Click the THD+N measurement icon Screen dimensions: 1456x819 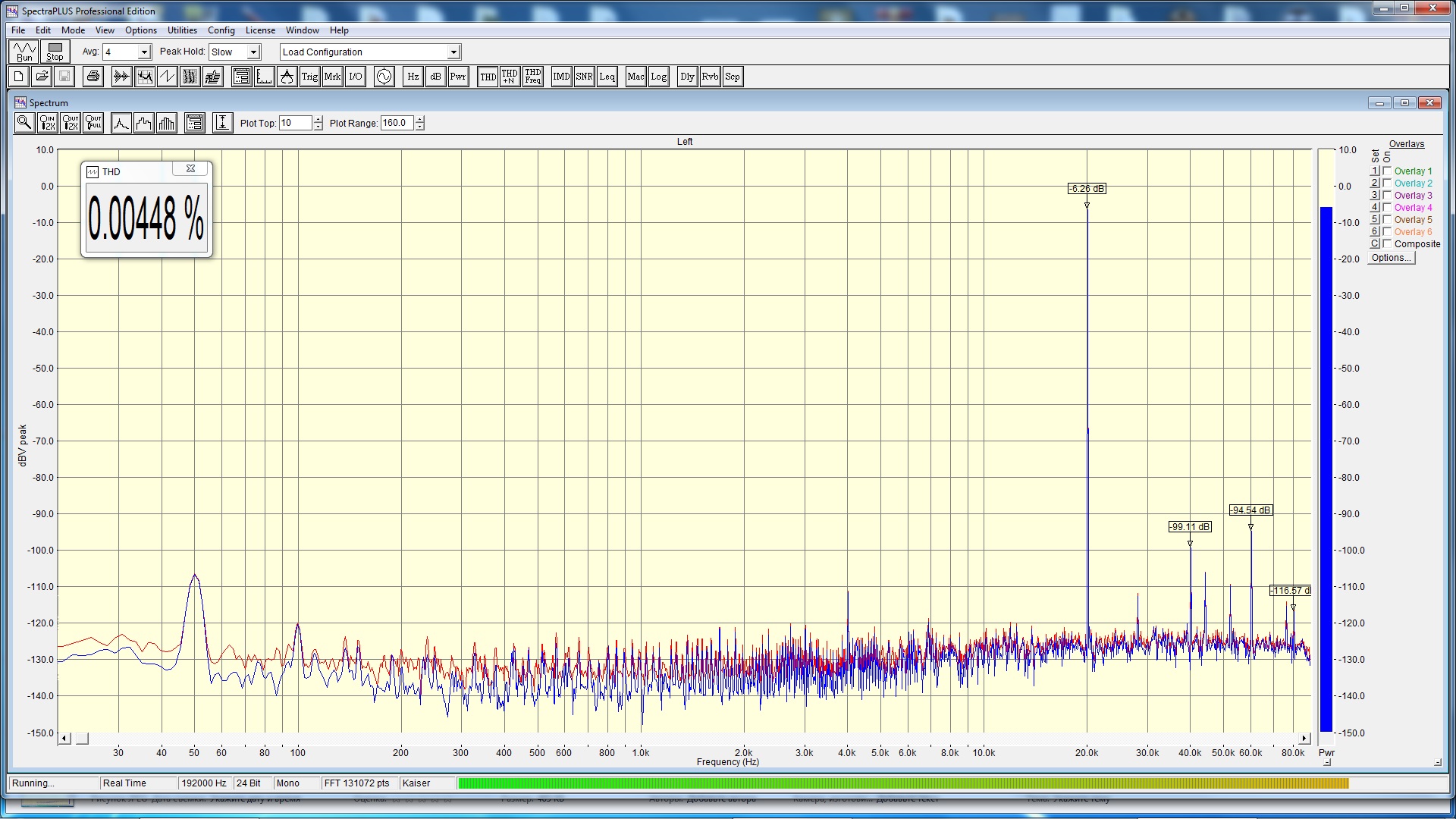pyautogui.click(x=510, y=77)
